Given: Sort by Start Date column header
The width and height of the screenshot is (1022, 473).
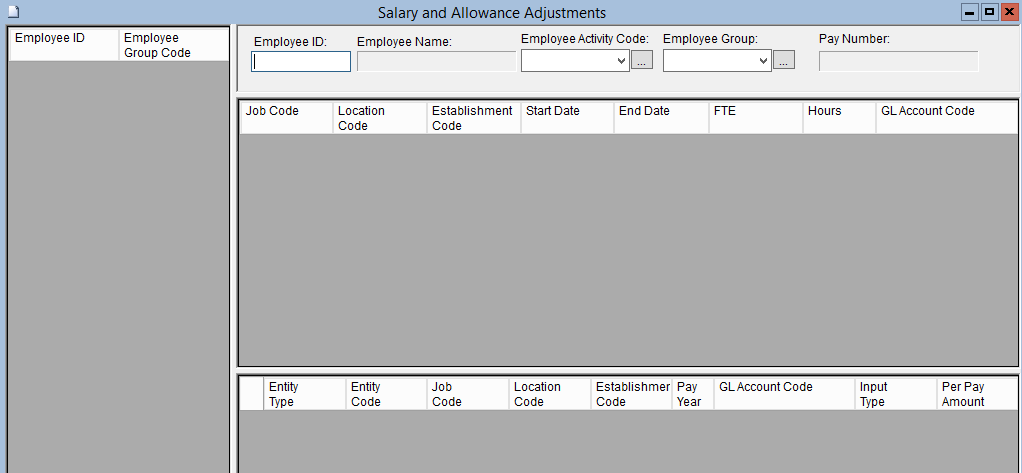Looking at the screenshot, I should tap(567, 118).
